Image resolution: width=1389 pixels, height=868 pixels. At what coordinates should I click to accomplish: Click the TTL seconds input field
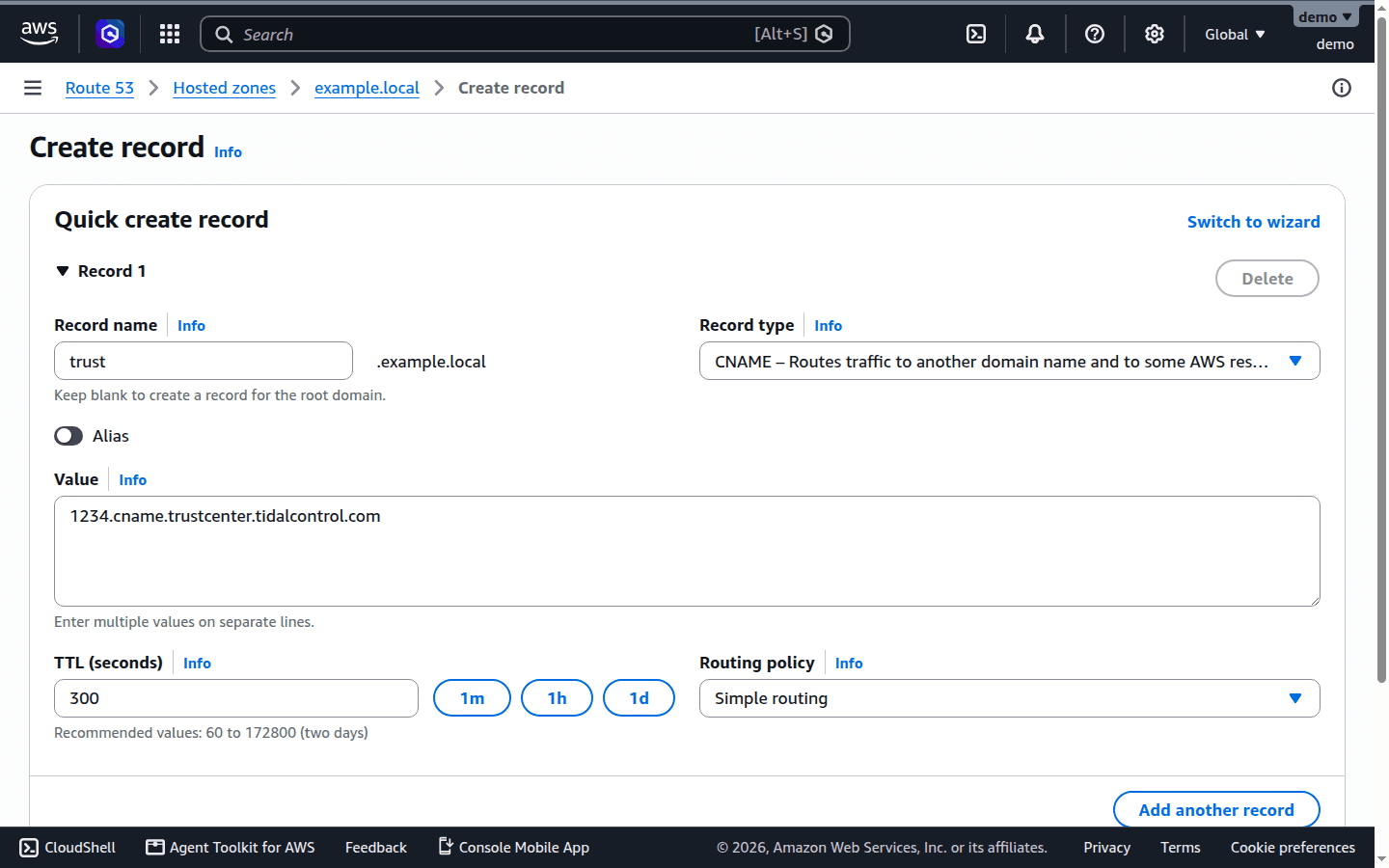pos(236,698)
